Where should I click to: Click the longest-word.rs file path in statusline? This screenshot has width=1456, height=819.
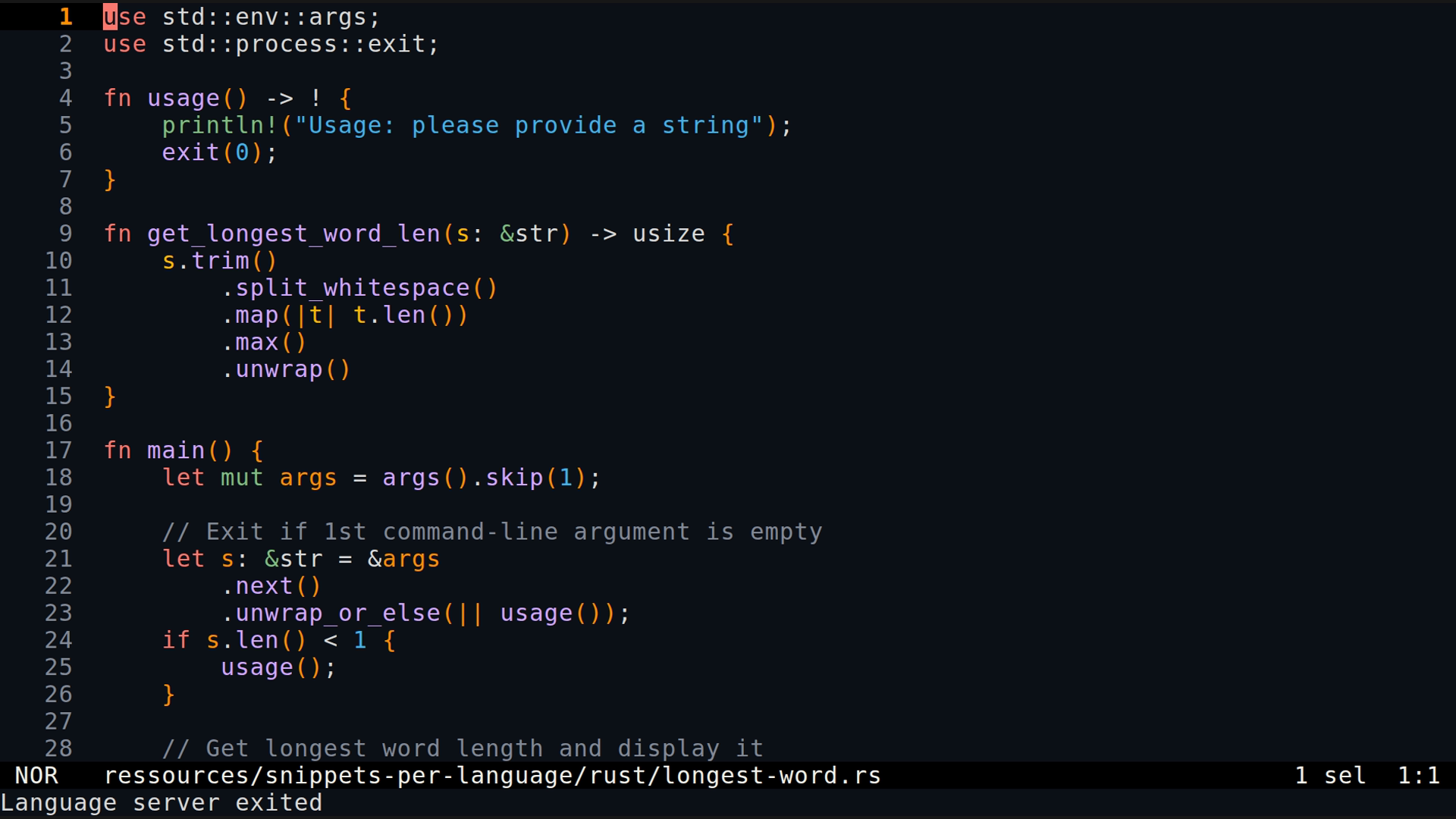(x=492, y=776)
